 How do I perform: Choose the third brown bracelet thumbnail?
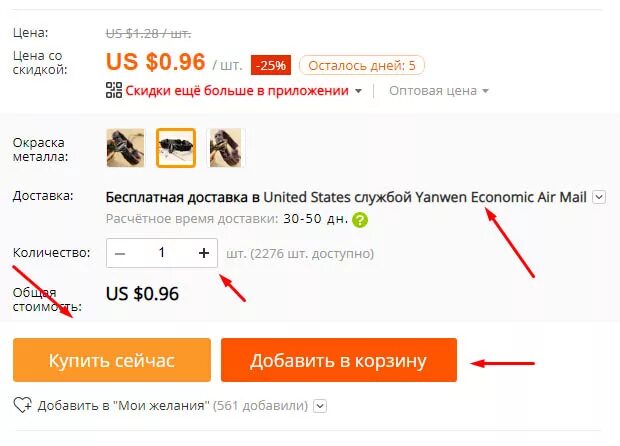[x=225, y=148]
